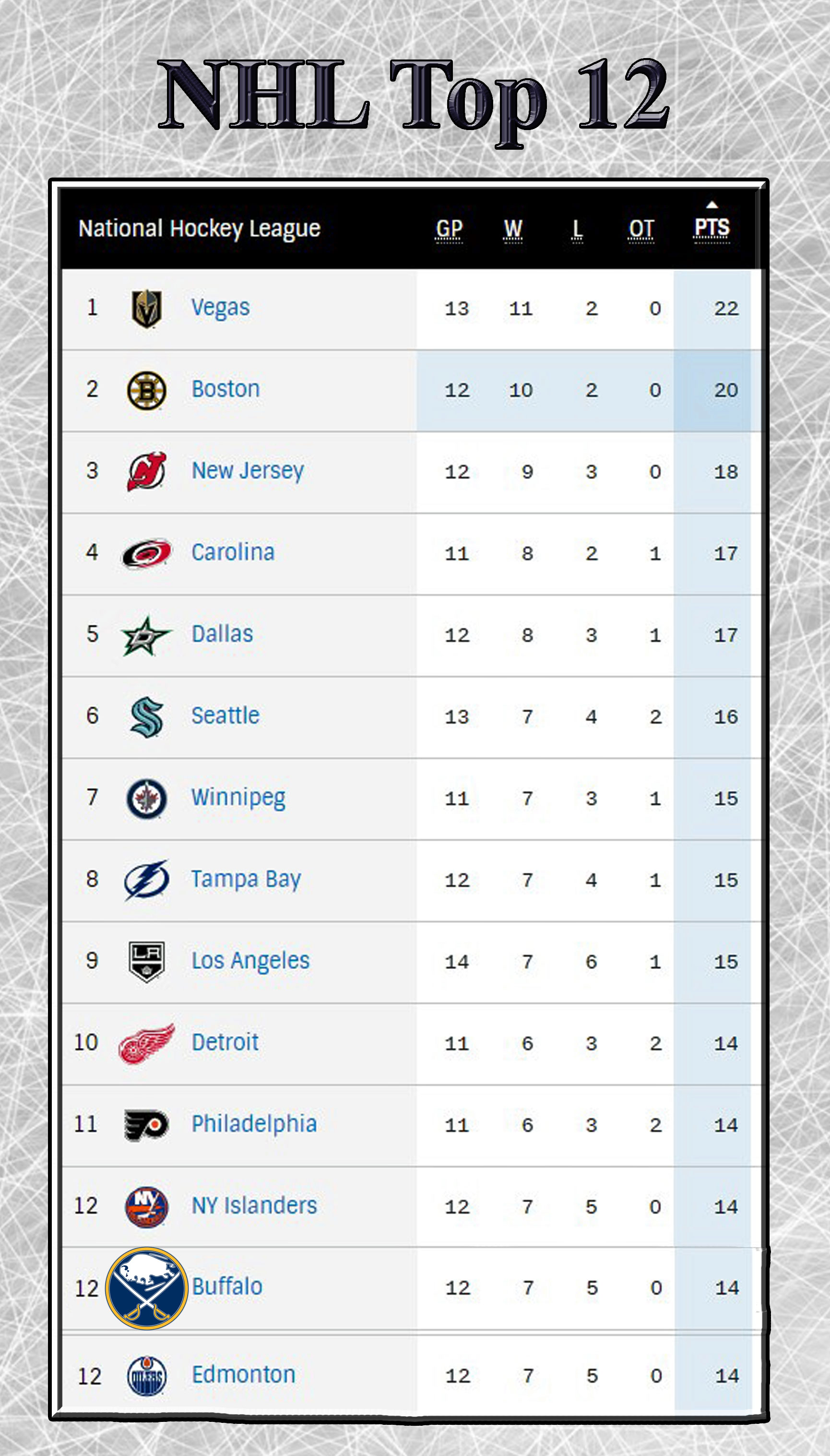830x1456 pixels.
Task: Click the New Jersey Devils logo
Action: tap(146, 471)
